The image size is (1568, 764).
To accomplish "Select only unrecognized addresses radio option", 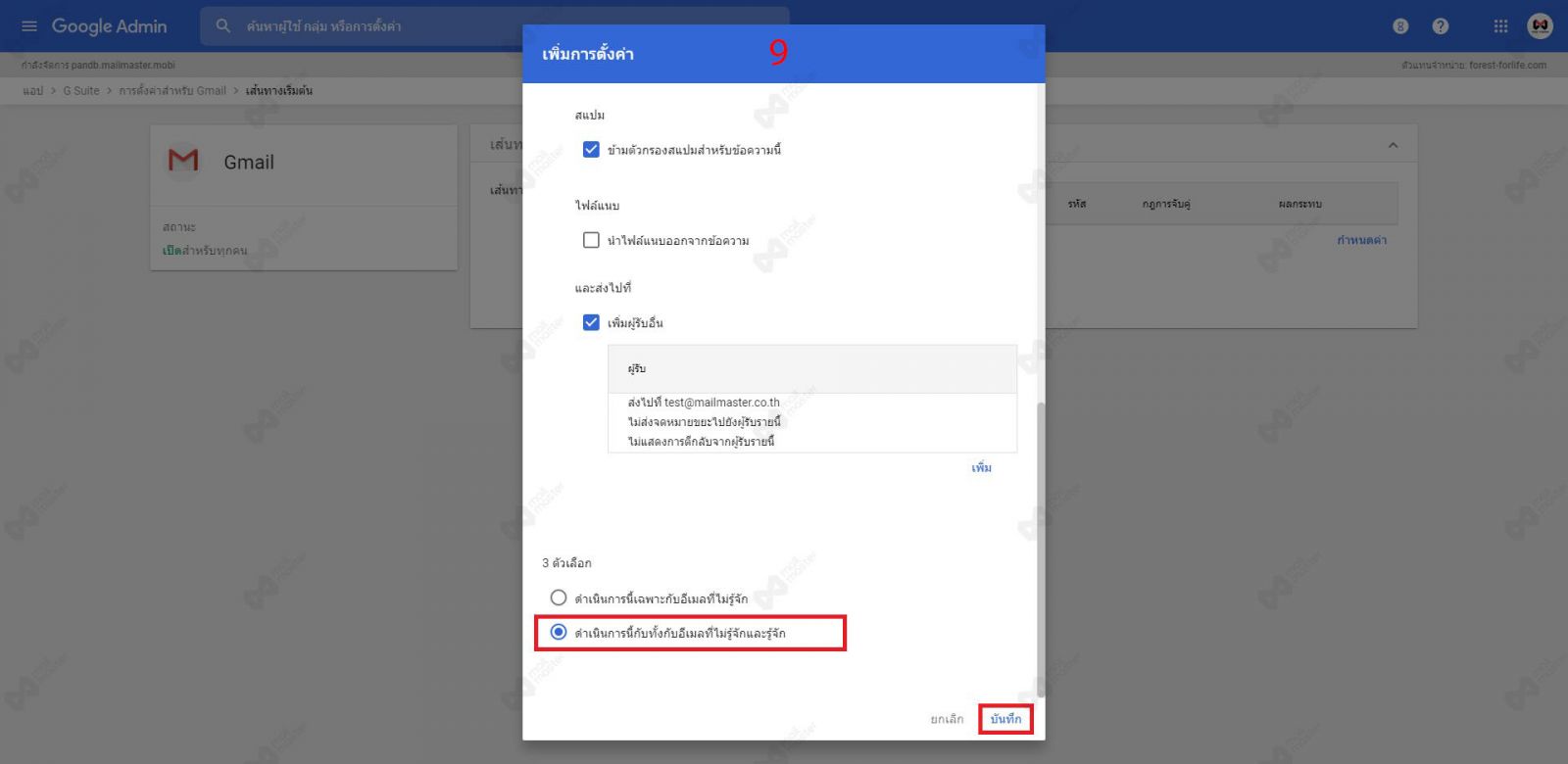I will pyautogui.click(x=559, y=597).
